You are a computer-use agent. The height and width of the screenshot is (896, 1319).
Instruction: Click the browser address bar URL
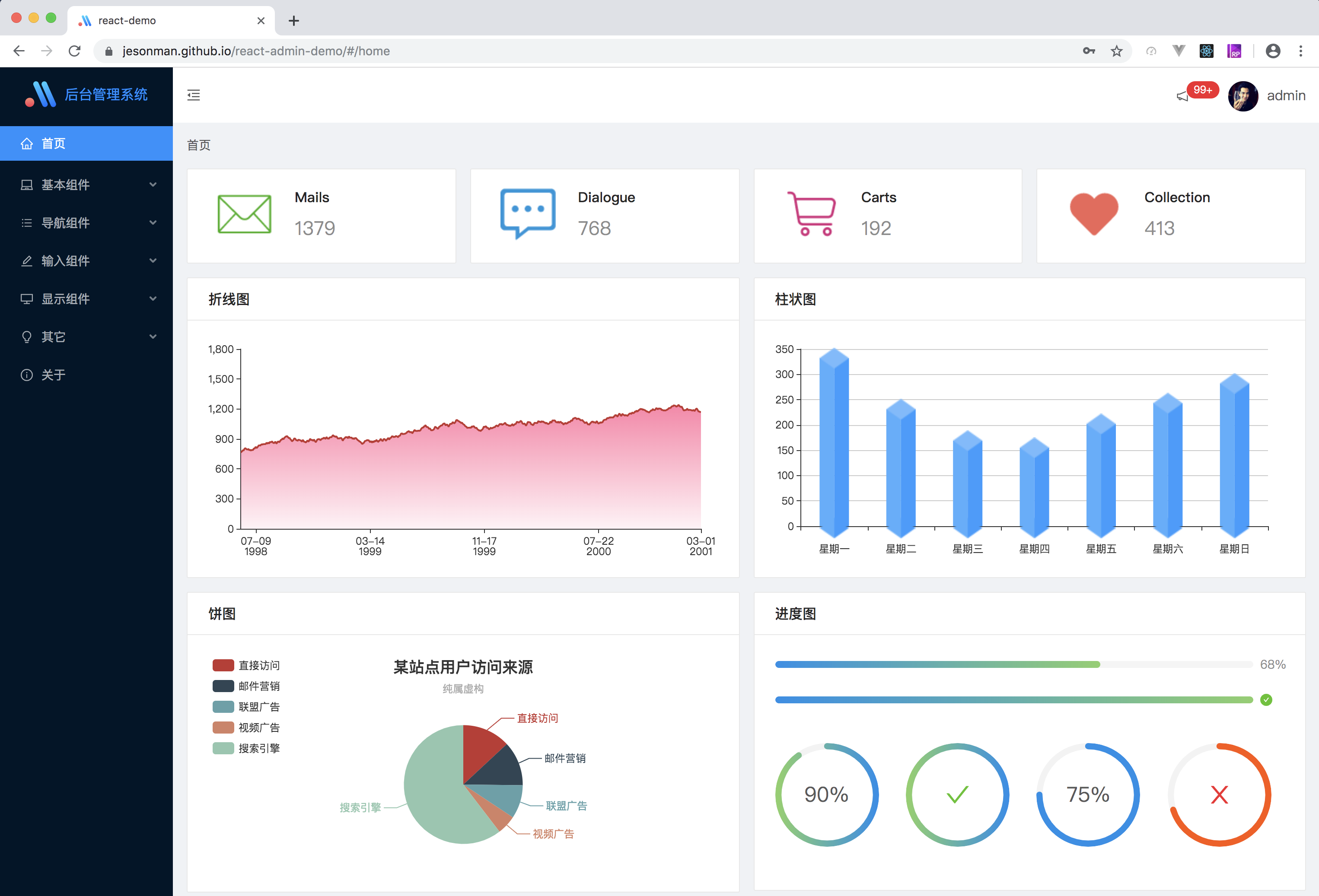(255, 51)
